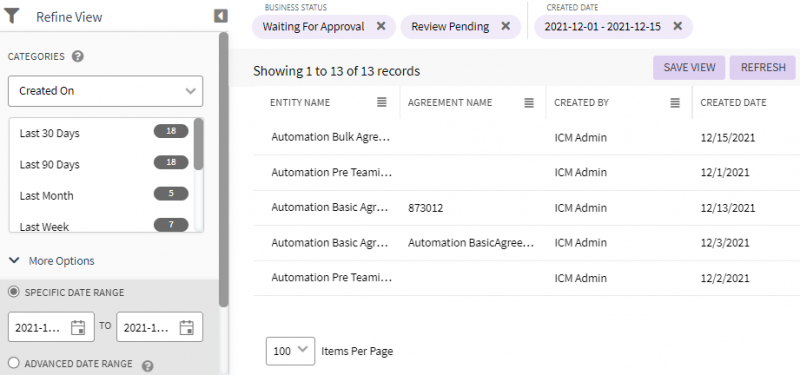Click the Refine View filter funnel icon
This screenshot has height=375, width=800.
coord(11,16)
